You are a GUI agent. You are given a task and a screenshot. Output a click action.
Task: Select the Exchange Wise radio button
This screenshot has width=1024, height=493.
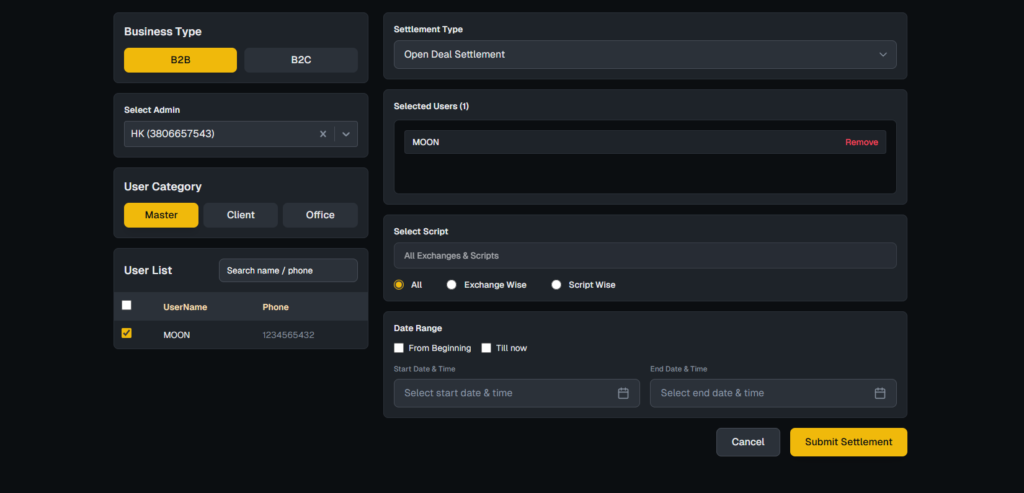[452, 285]
